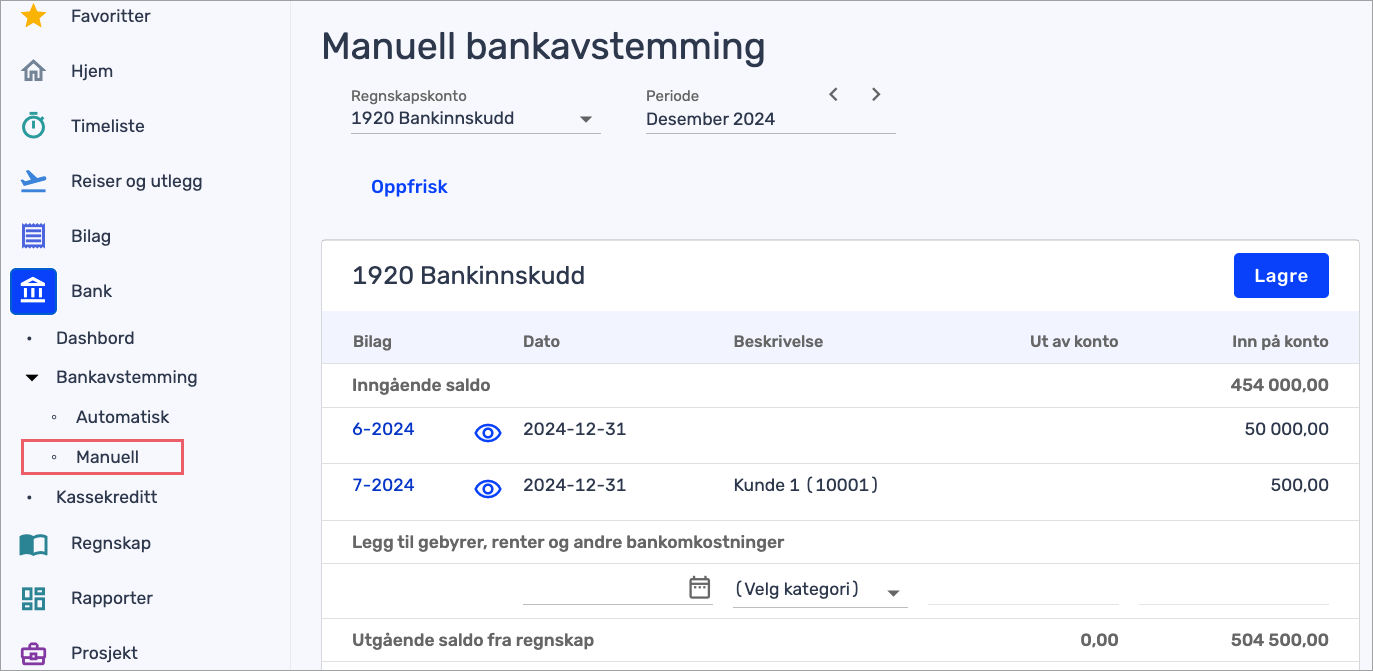
Task: Click the Favoritter star icon
Action: 33,16
